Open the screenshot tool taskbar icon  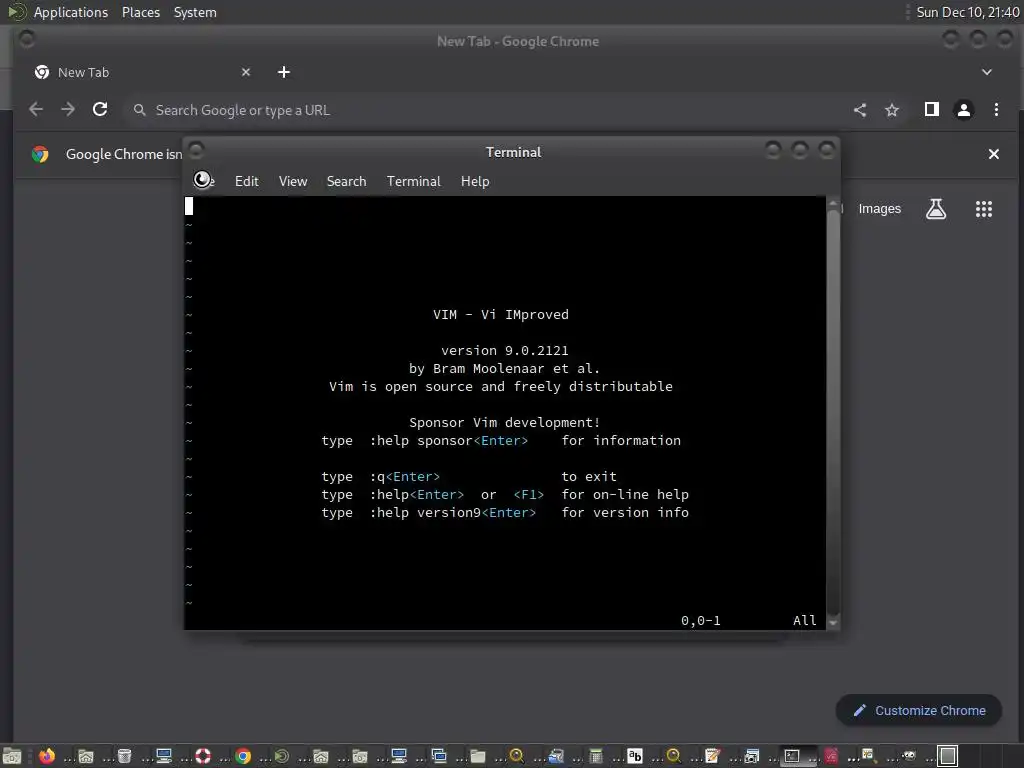pyautogui.click(x=752, y=756)
